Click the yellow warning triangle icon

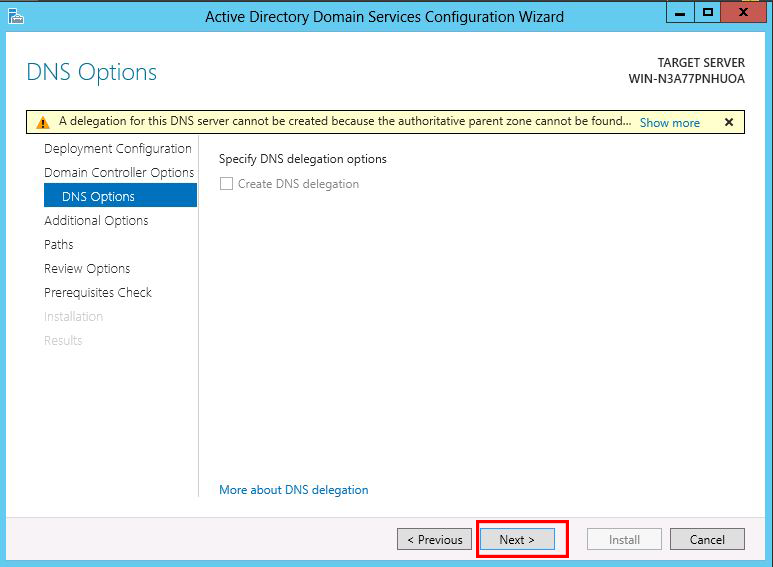tap(43, 122)
